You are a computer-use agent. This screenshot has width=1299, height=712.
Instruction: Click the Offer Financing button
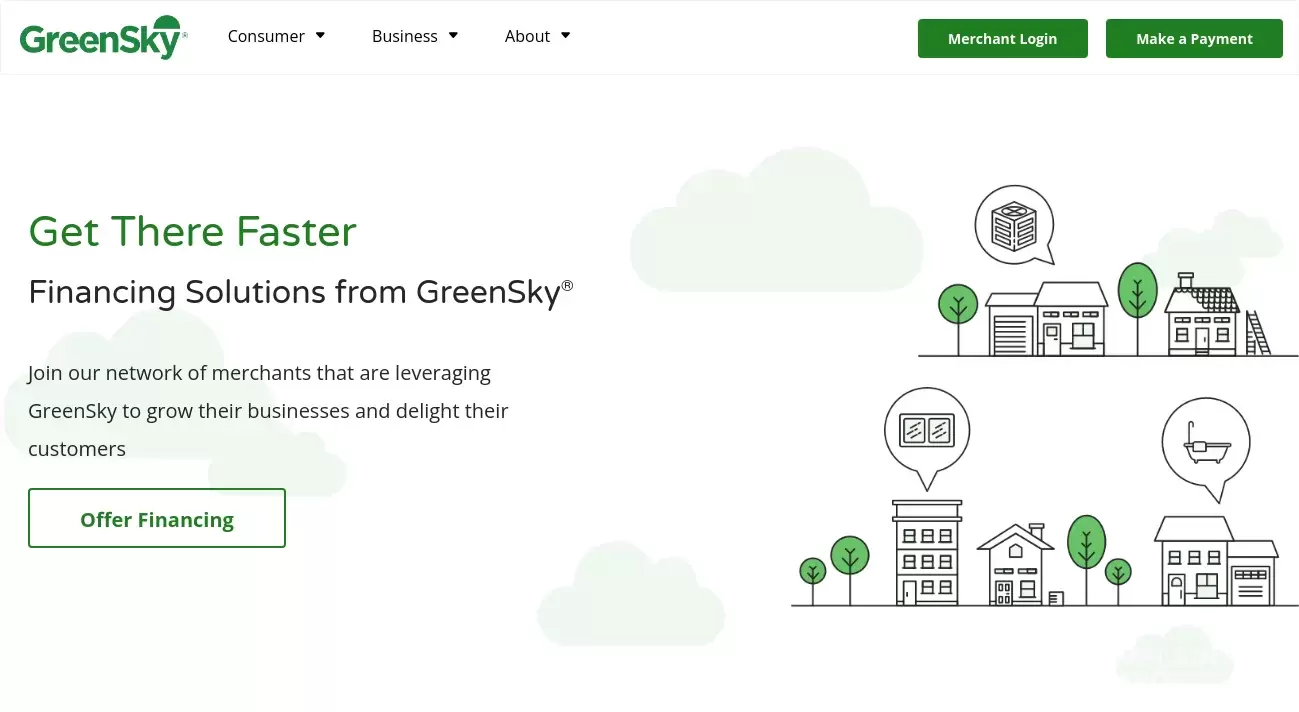pyautogui.click(x=157, y=519)
